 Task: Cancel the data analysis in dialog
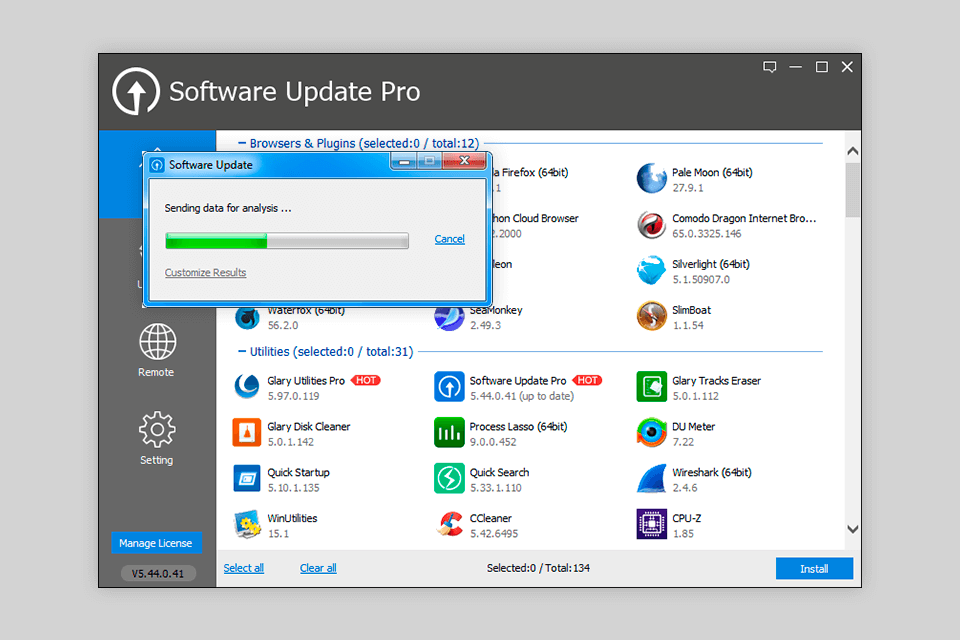[449, 239]
